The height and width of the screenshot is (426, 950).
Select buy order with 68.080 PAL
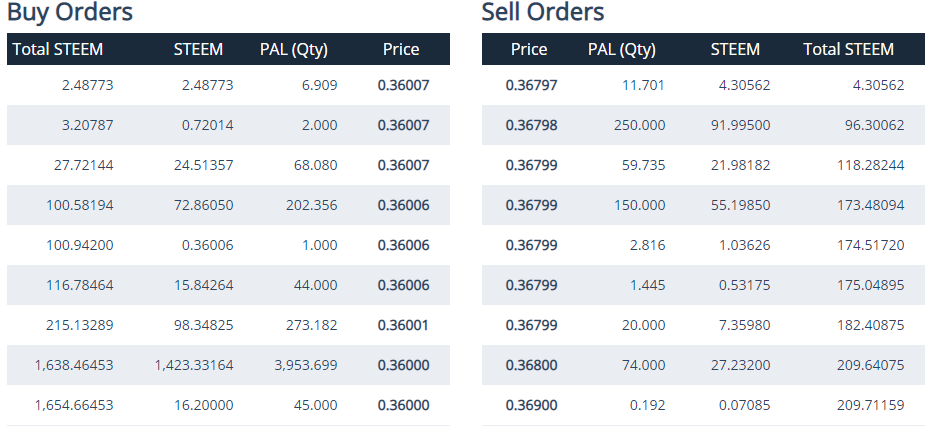pos(316,166)
